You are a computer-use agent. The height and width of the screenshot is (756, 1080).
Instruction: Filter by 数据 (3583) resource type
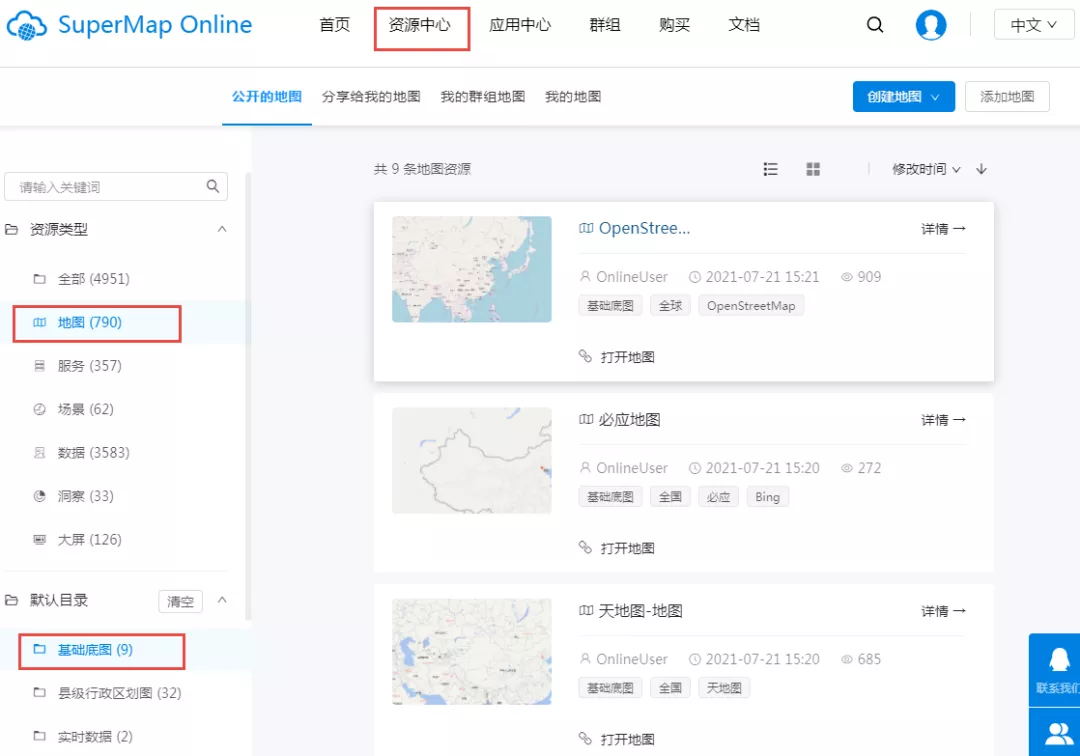click(94, 452)
